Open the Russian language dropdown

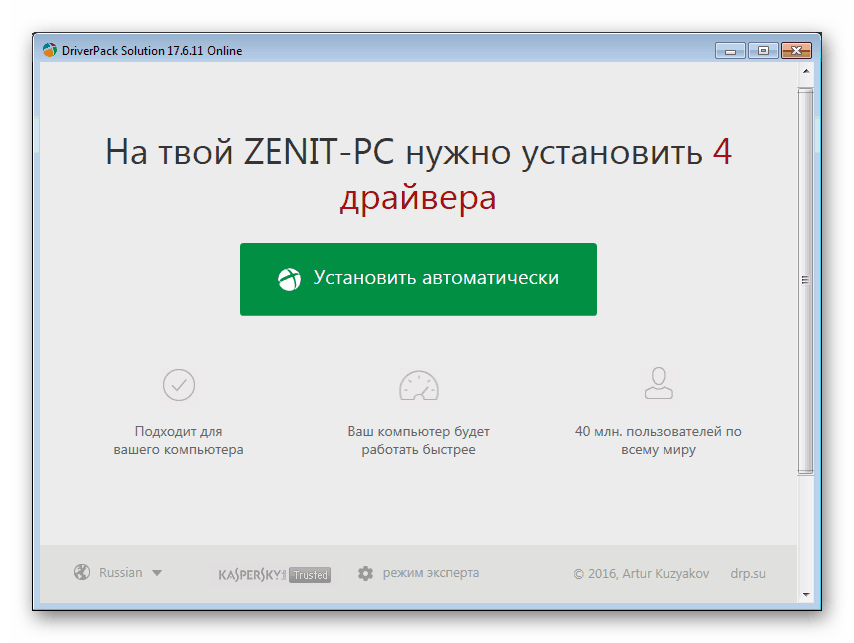pyautogui.click(x=120, y=572)
